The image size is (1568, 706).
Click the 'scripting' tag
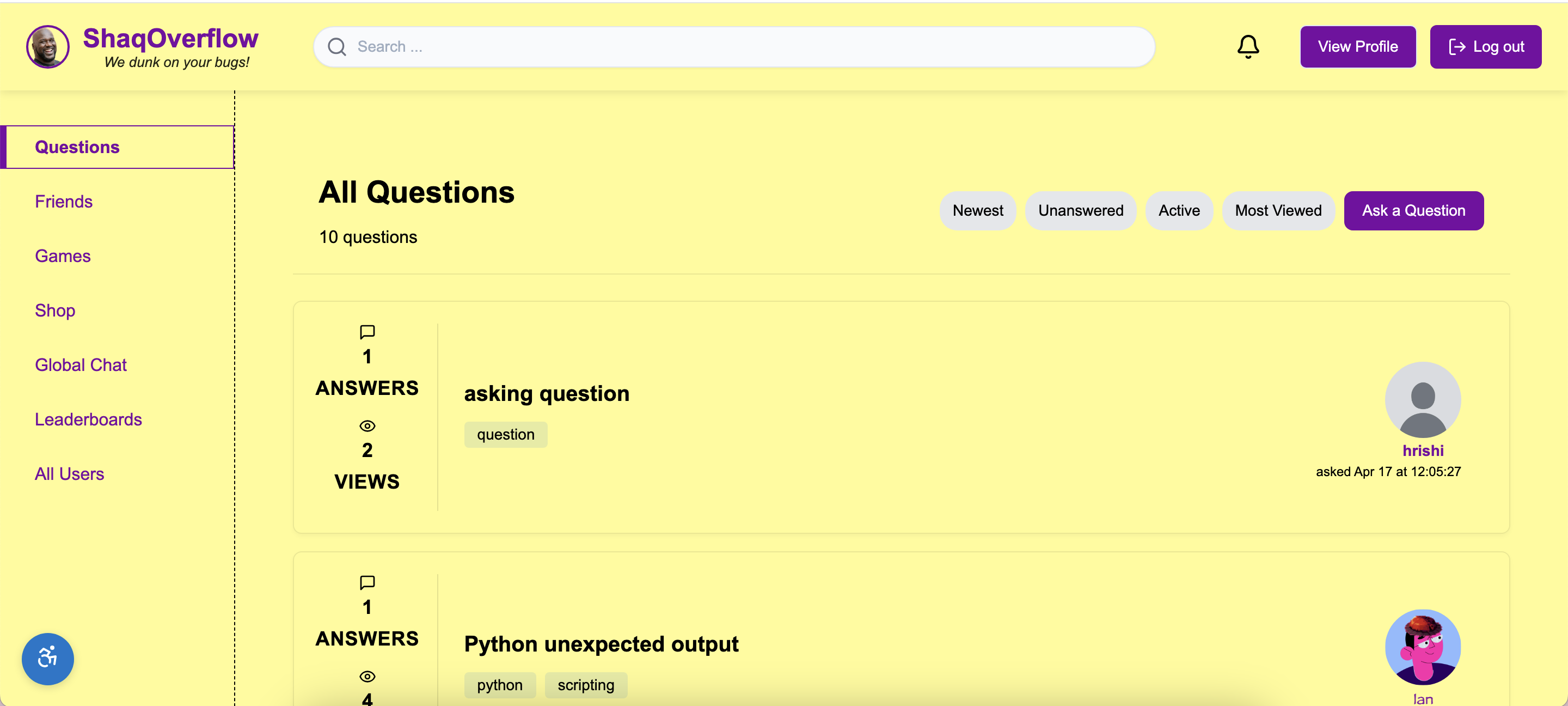pos(586,685)
